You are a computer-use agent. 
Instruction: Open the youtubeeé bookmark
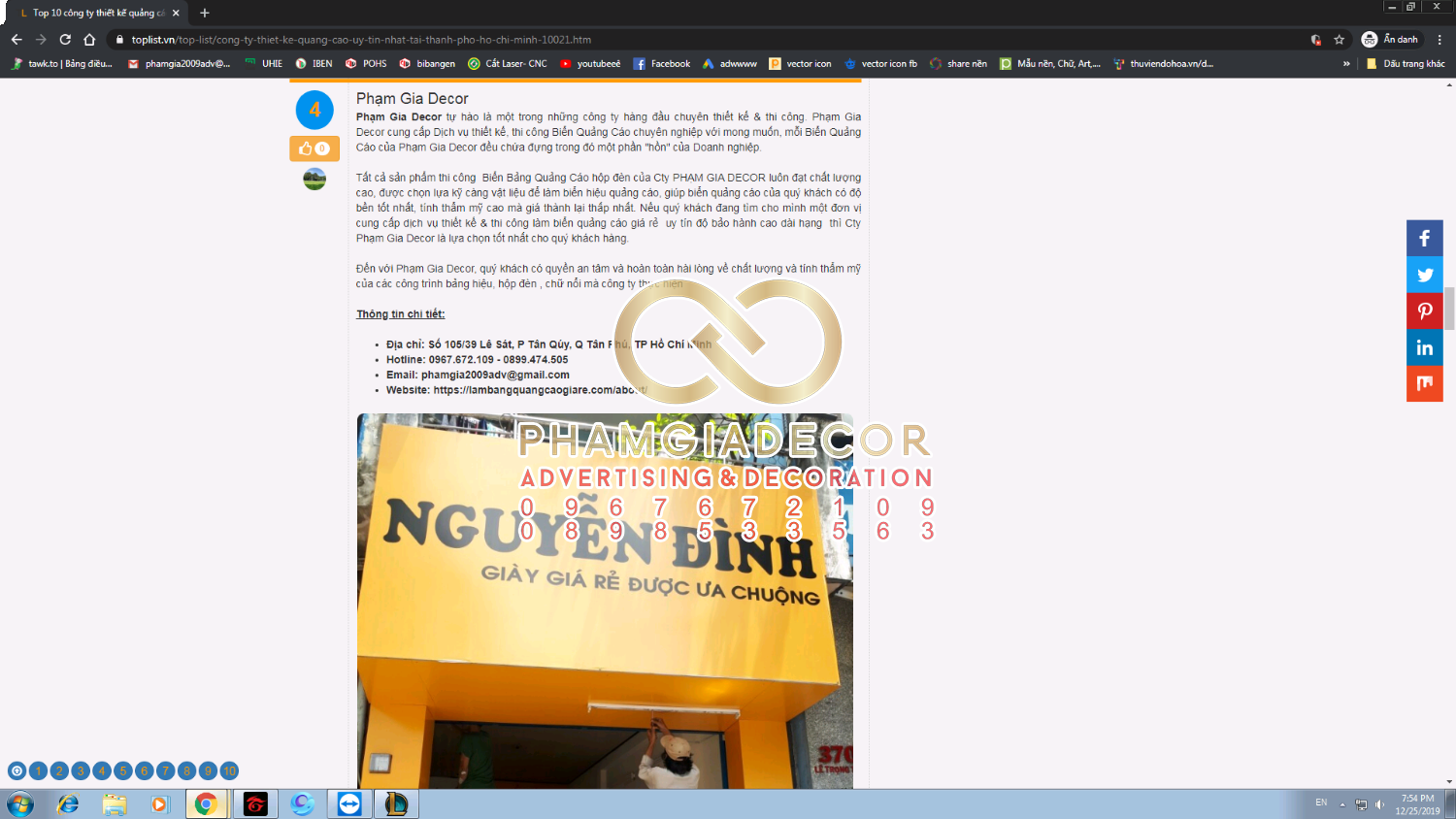pos(590,64)
